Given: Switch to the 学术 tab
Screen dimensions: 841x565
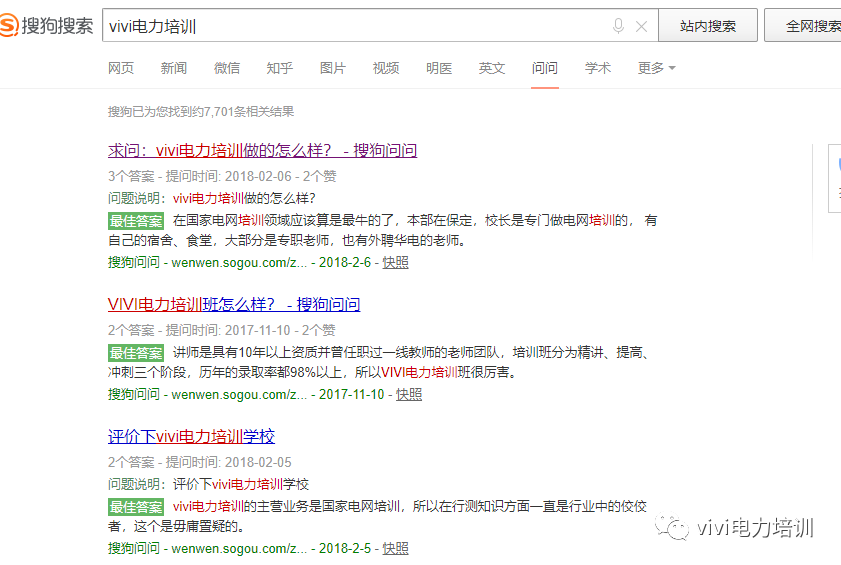Looking at the screenshot, I should tap(597, 68).
